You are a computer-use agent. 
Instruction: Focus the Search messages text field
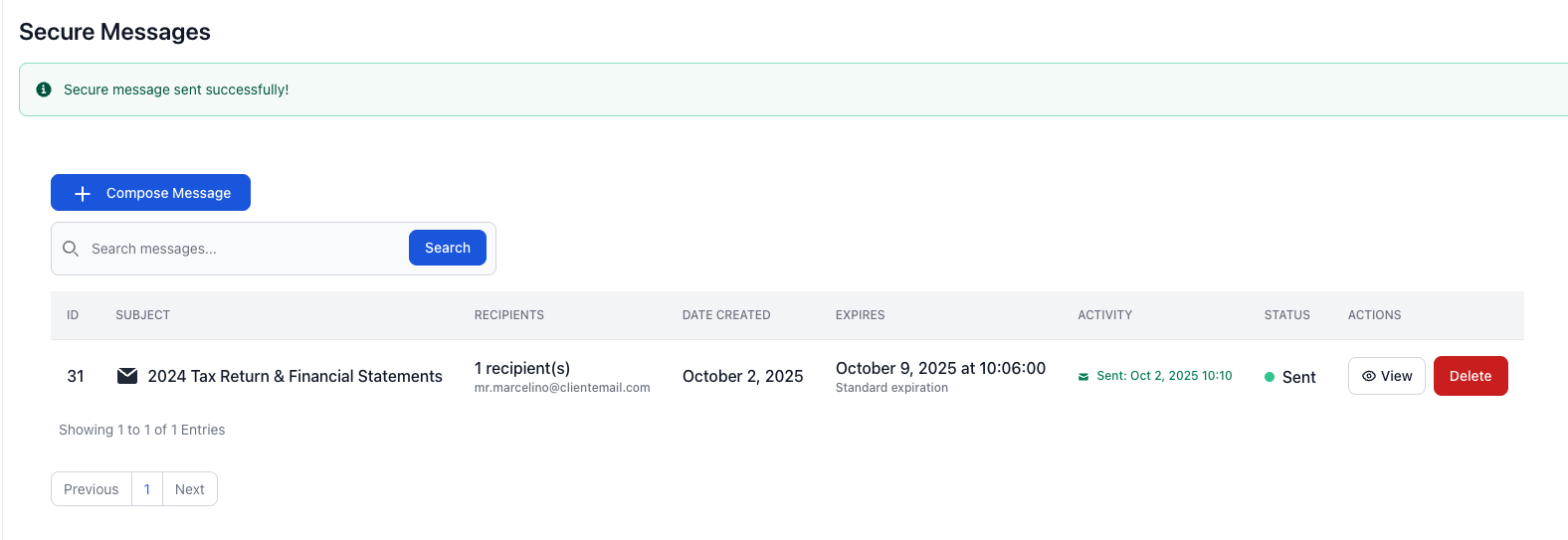[244, 249]
